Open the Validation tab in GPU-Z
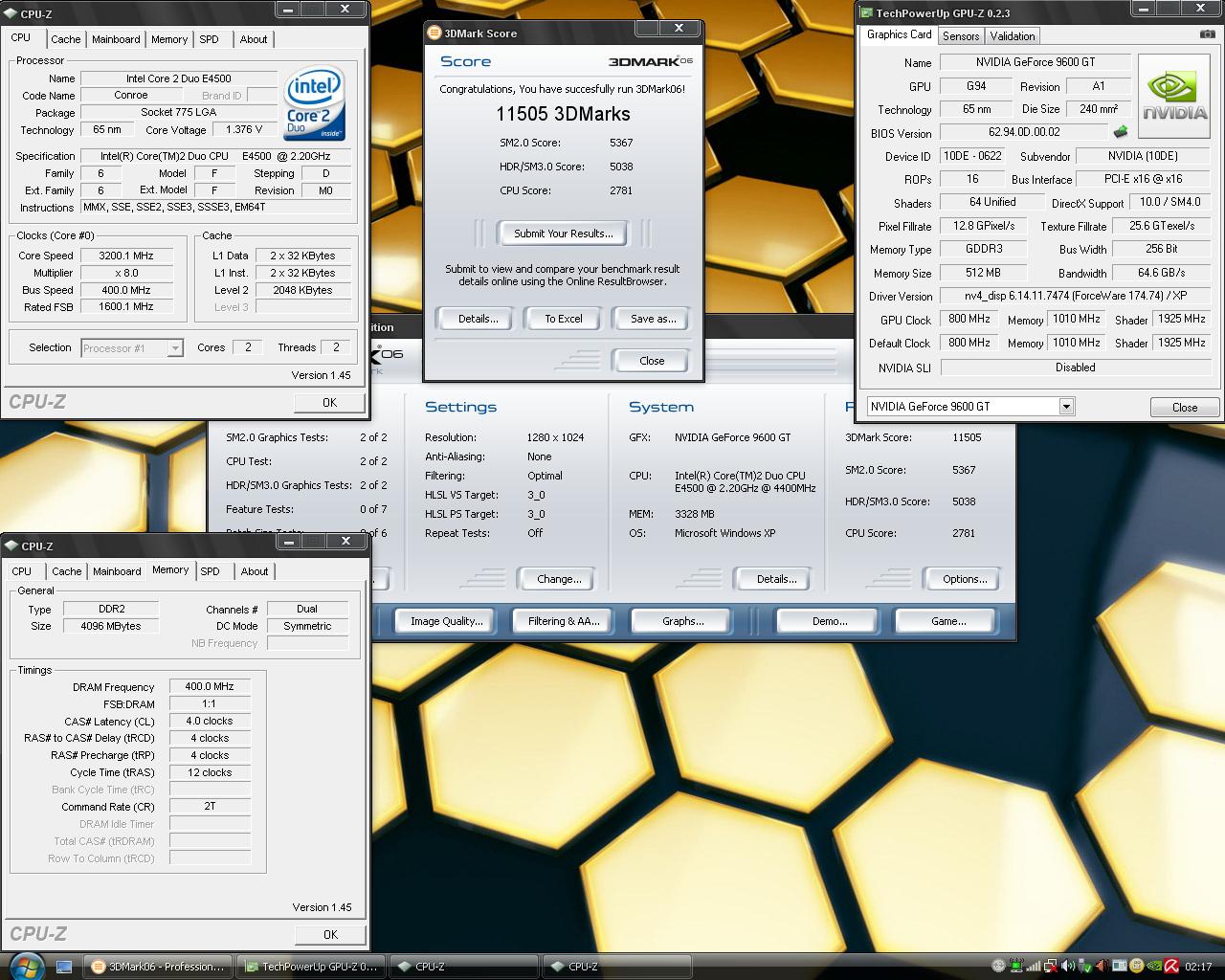Viewport: 1225px width, 980px height. point(1013,36)
